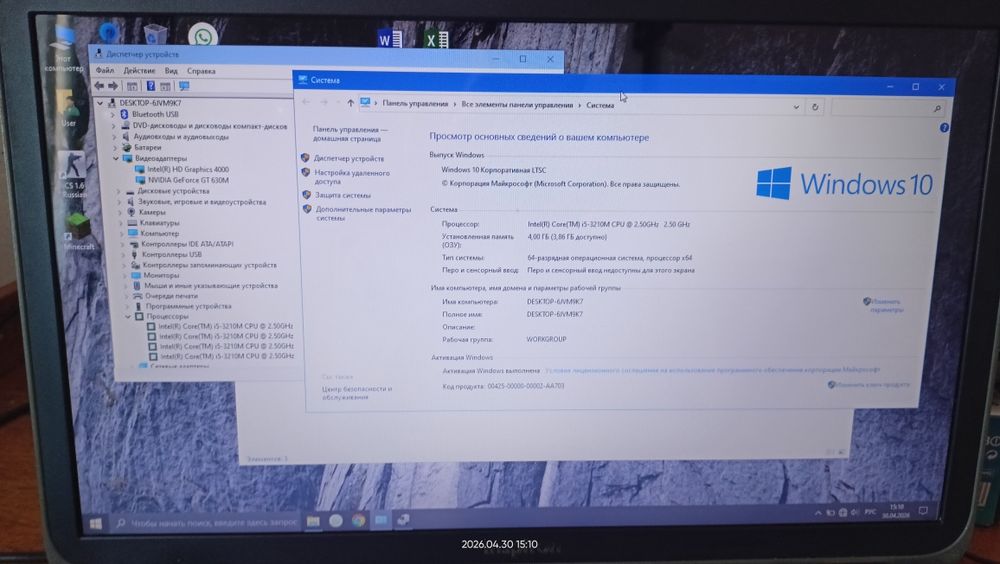Image resolution: width=1000 pixels, height=564 pixels.
Task: Select NVIDIA GeForce GT 630M adapter
Action: coord(188,180)
